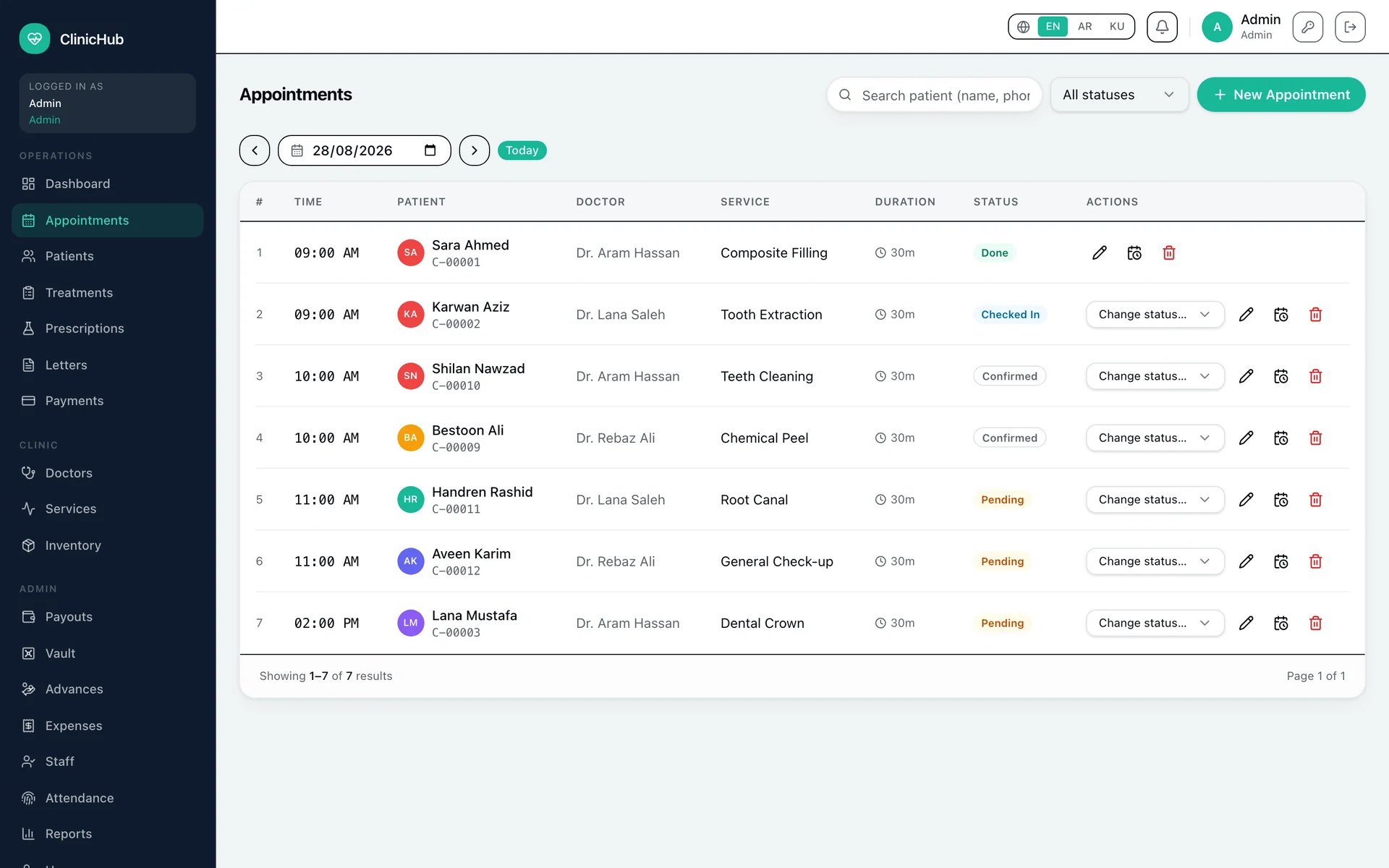Edit Karwan Aziz's appointment
This screenshot has height=868, width=1389.
coord(1246,315)
